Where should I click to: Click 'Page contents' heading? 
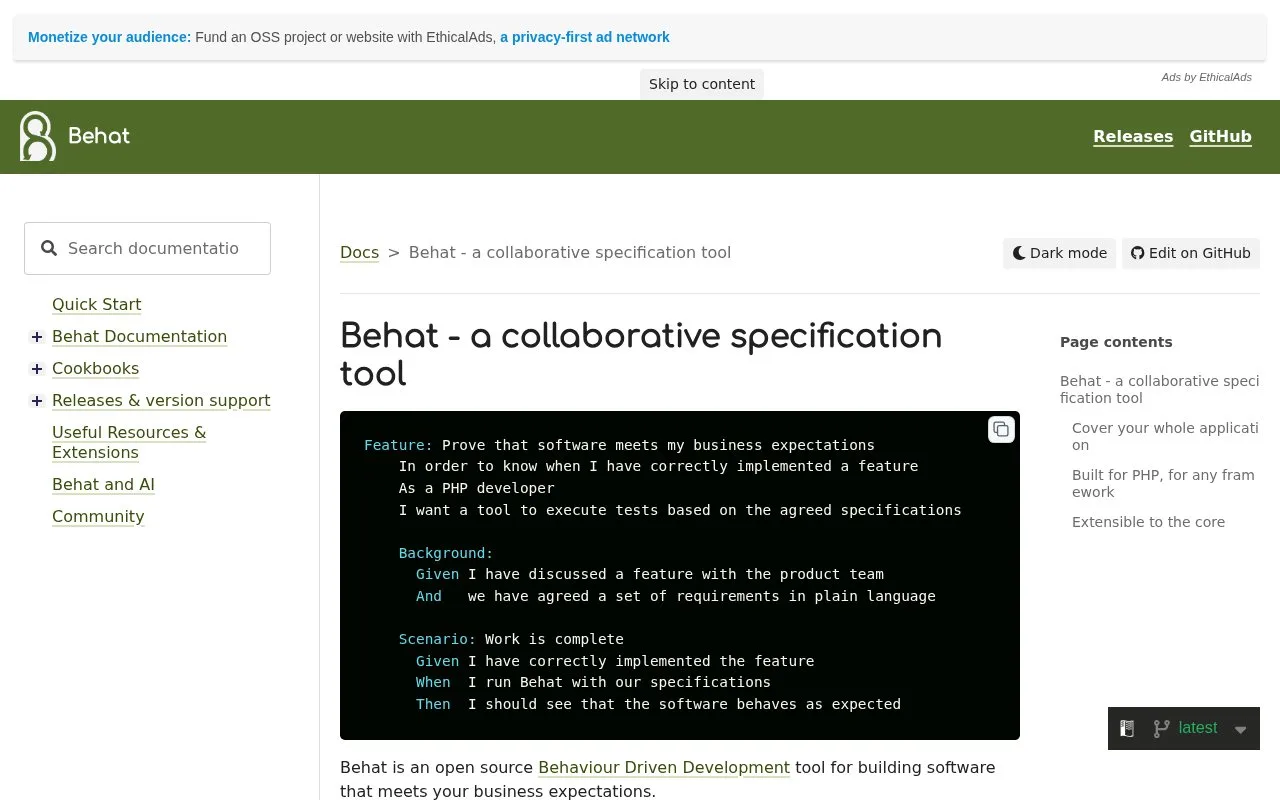[x=1116, y=342]
